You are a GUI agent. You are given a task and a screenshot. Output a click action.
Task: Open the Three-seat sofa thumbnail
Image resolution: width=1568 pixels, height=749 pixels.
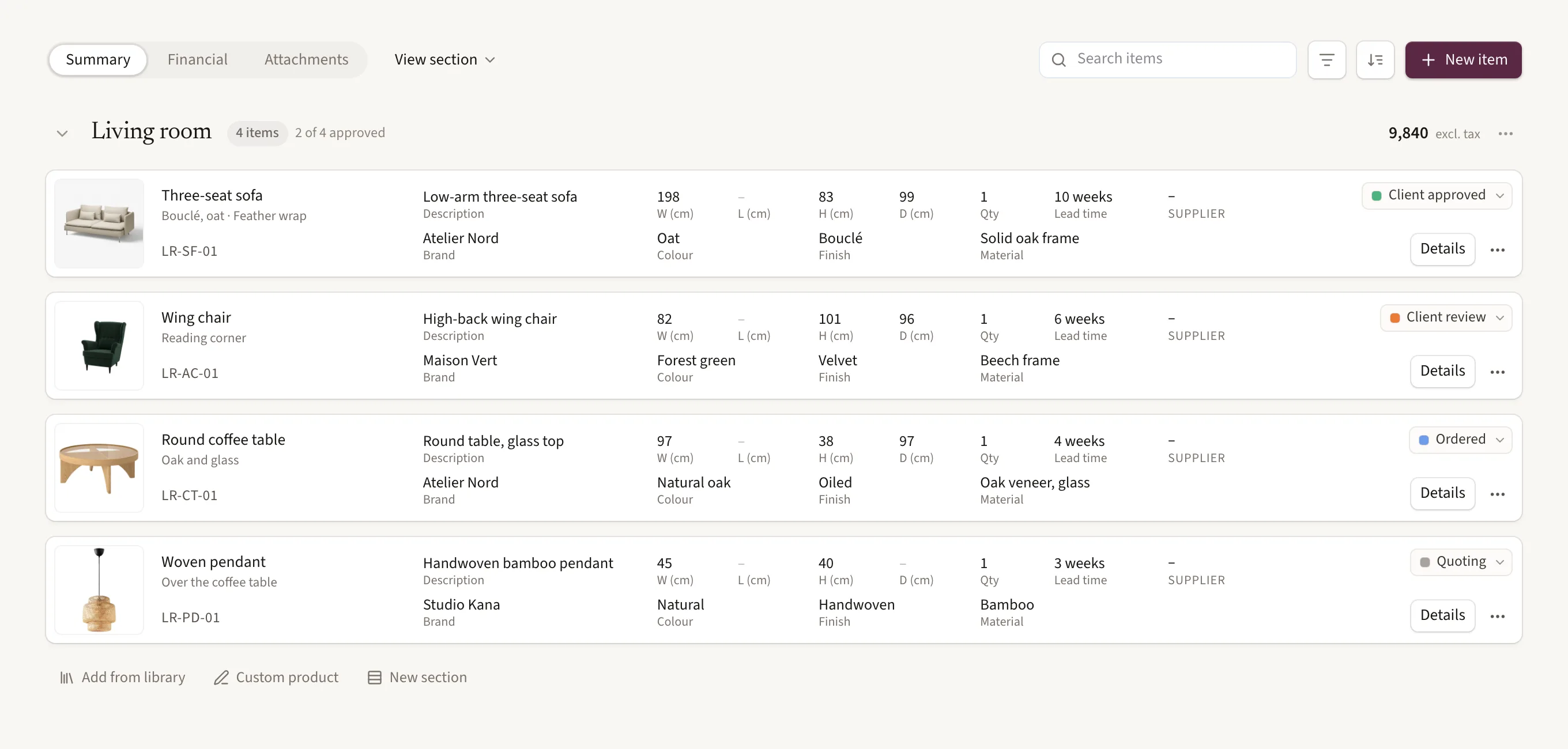pyautogui.click(x=99, y=224)
